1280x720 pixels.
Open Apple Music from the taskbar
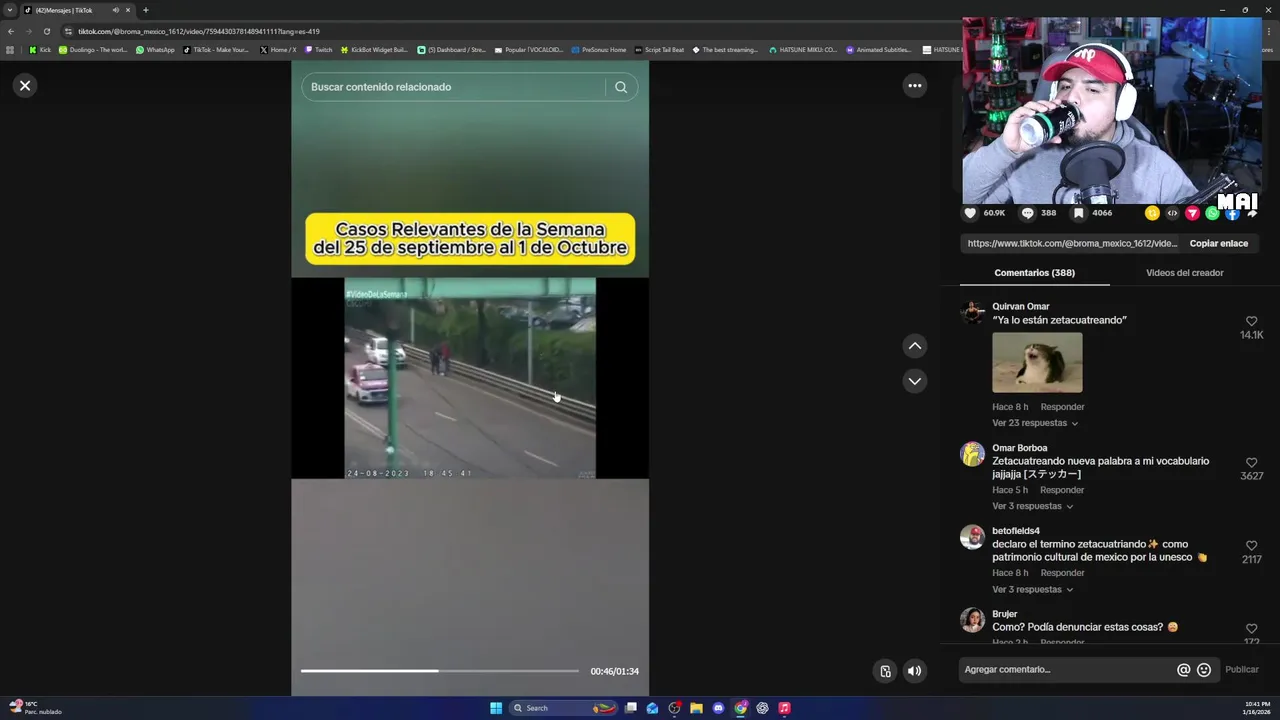tap(784, 708)
